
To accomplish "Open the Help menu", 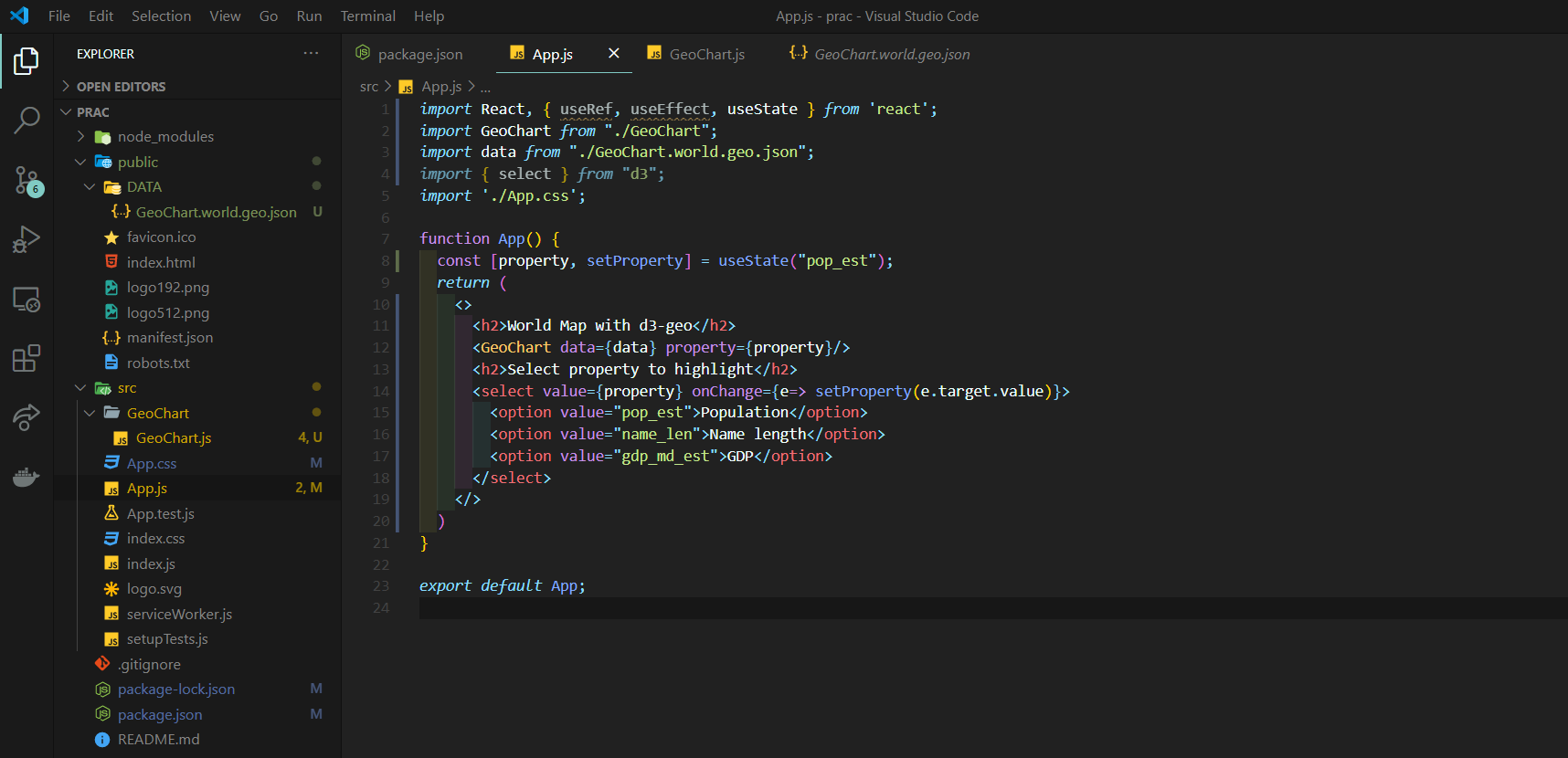I will point(429,16).
